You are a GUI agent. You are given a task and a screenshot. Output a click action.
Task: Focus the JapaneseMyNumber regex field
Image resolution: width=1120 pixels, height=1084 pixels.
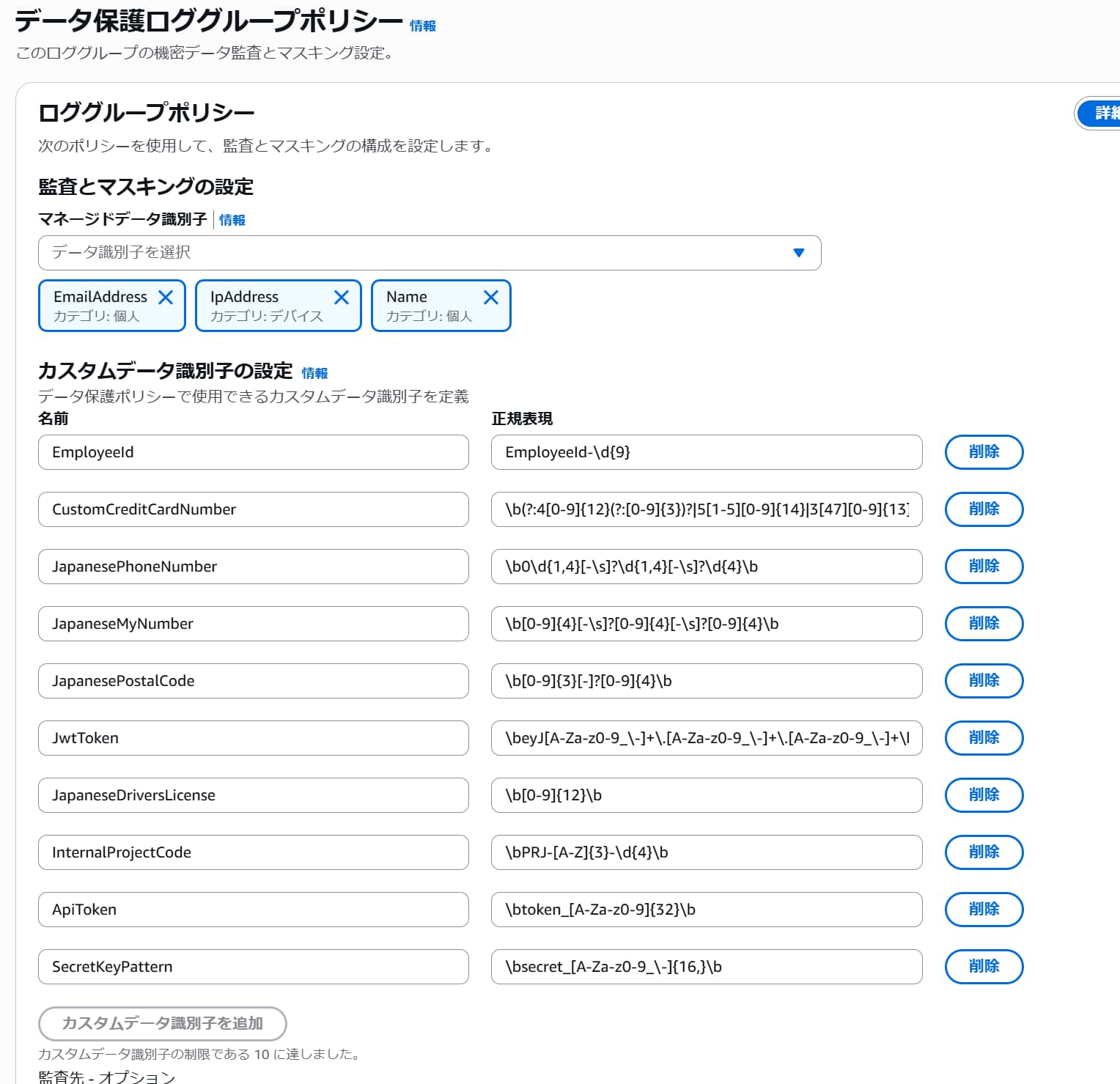(707, 624)
